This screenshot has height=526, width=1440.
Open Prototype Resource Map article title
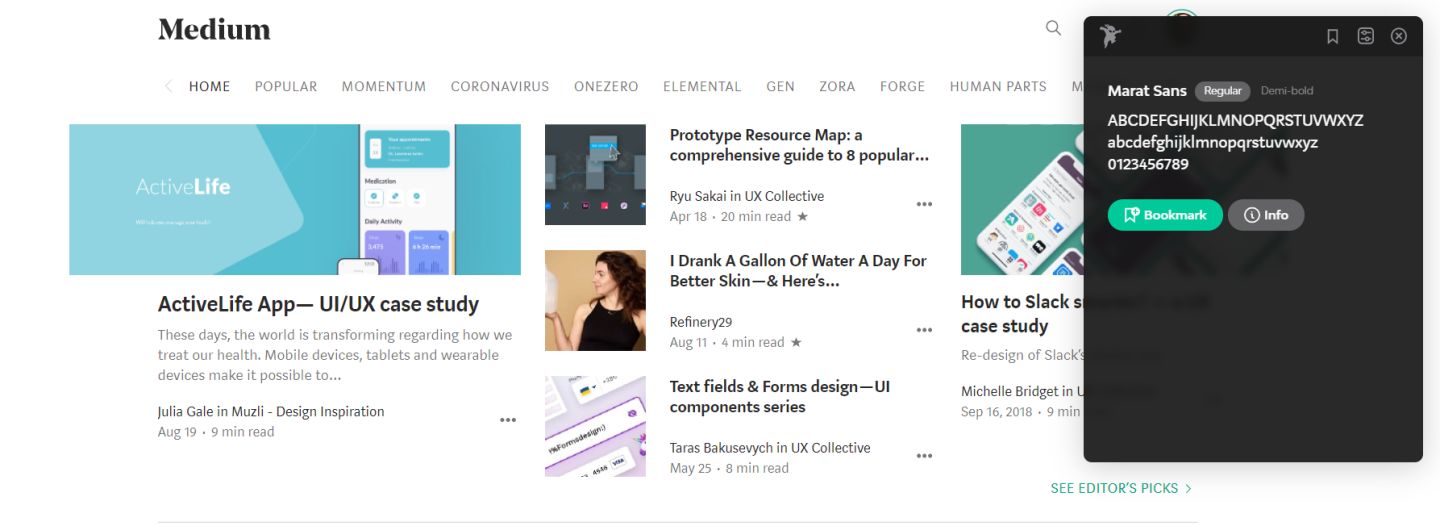(799, 145)
